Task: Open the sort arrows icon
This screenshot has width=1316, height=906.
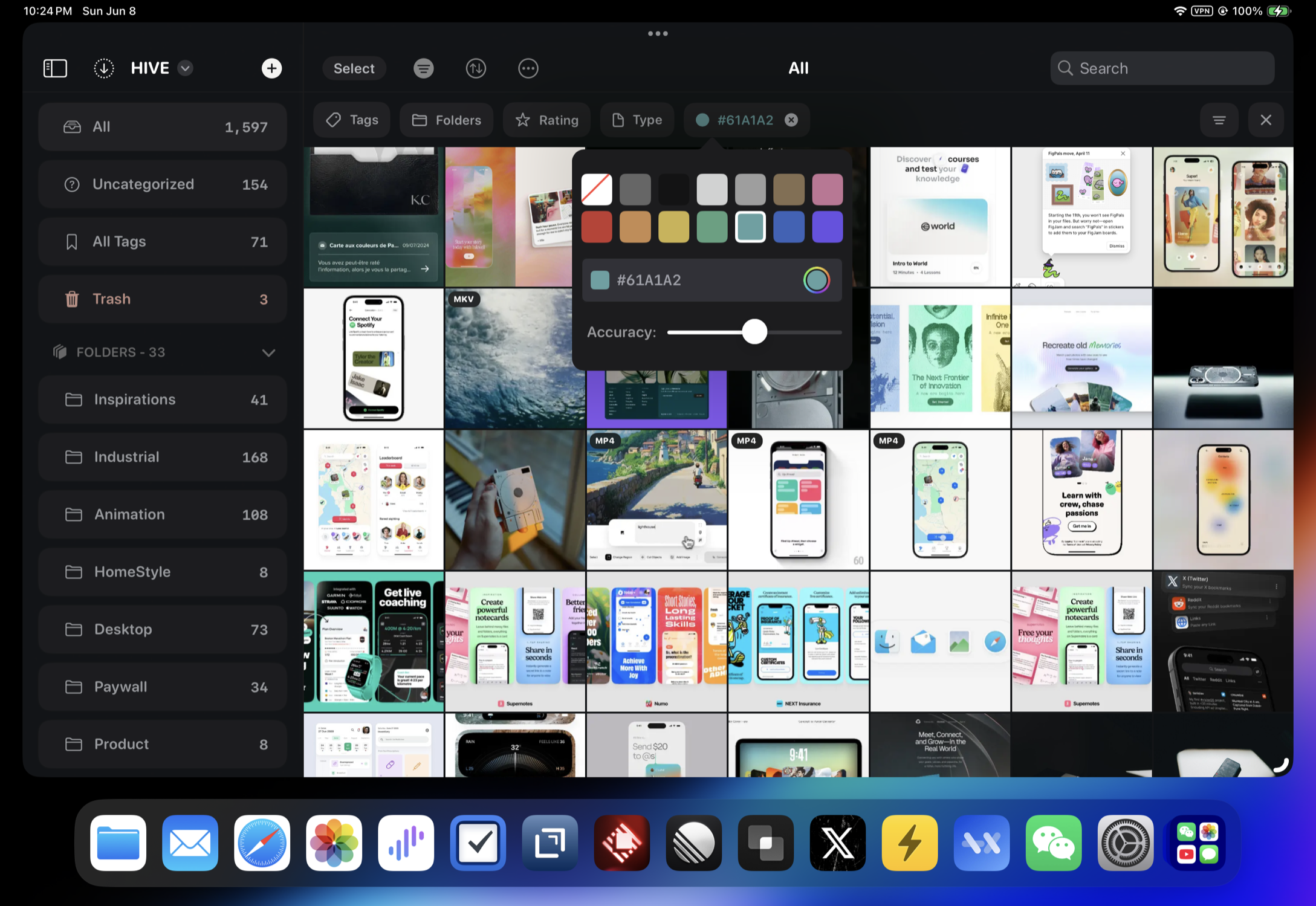Action: click(476, 68)
